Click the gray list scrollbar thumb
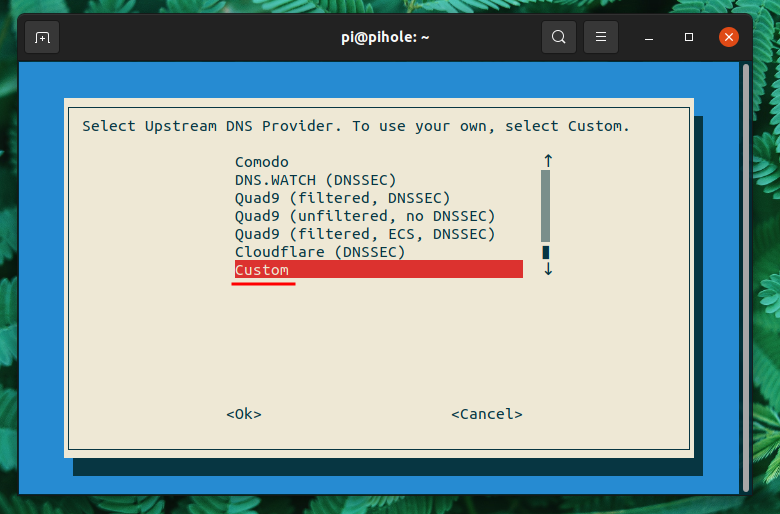780x514 pixels. pyautogui.click(x=546, y=206)
